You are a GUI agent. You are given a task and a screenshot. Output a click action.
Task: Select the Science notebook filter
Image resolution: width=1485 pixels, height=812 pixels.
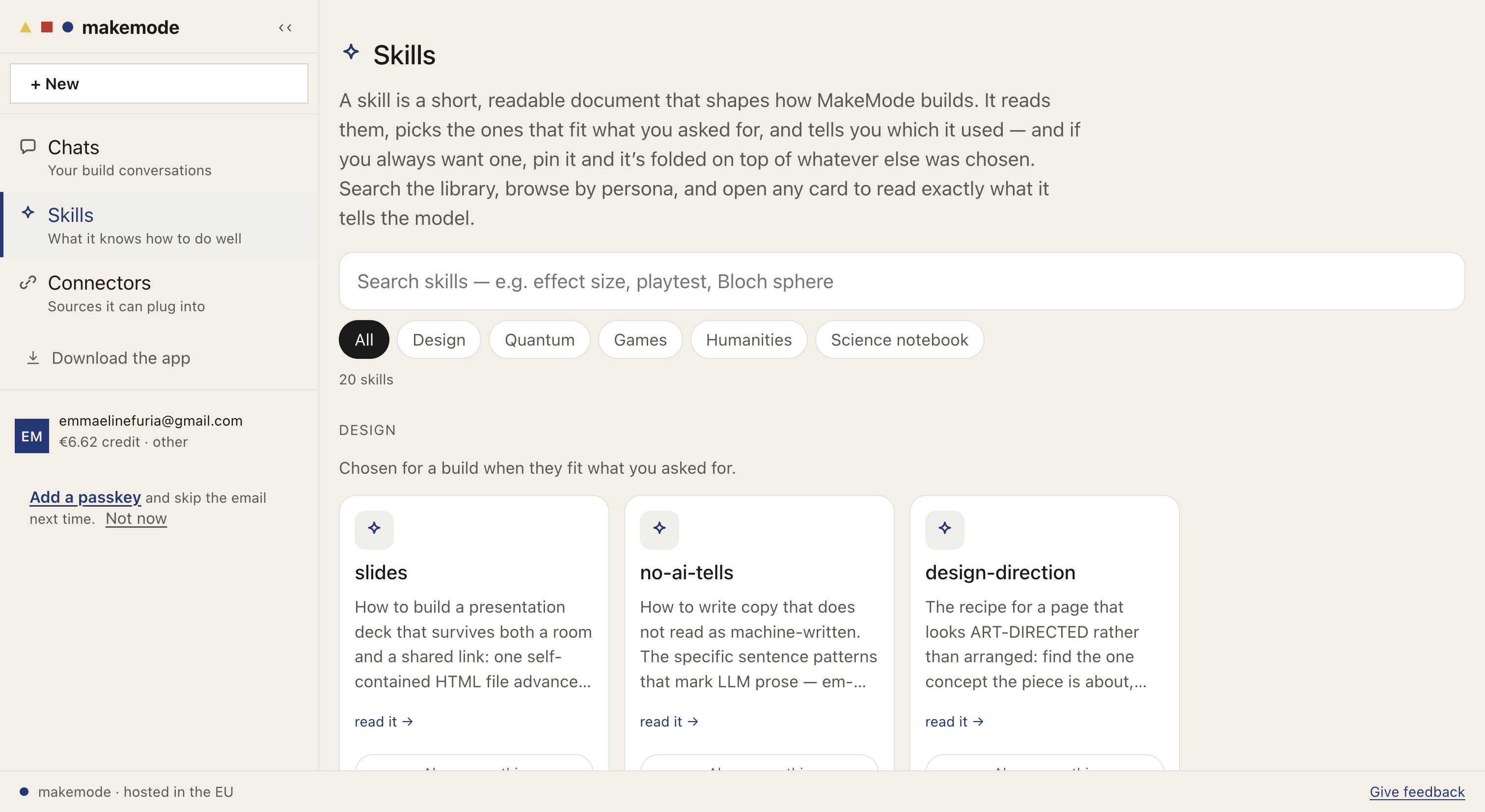pyautogui.click(x=899, y=339)
